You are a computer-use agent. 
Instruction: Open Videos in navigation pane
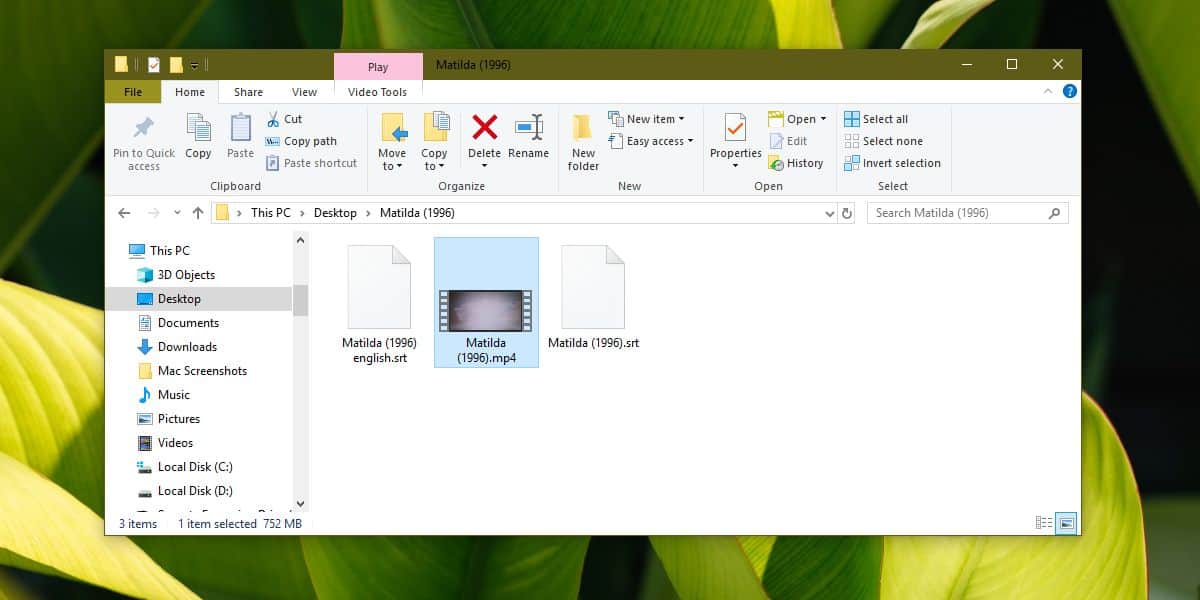click(x=165, y=443)
